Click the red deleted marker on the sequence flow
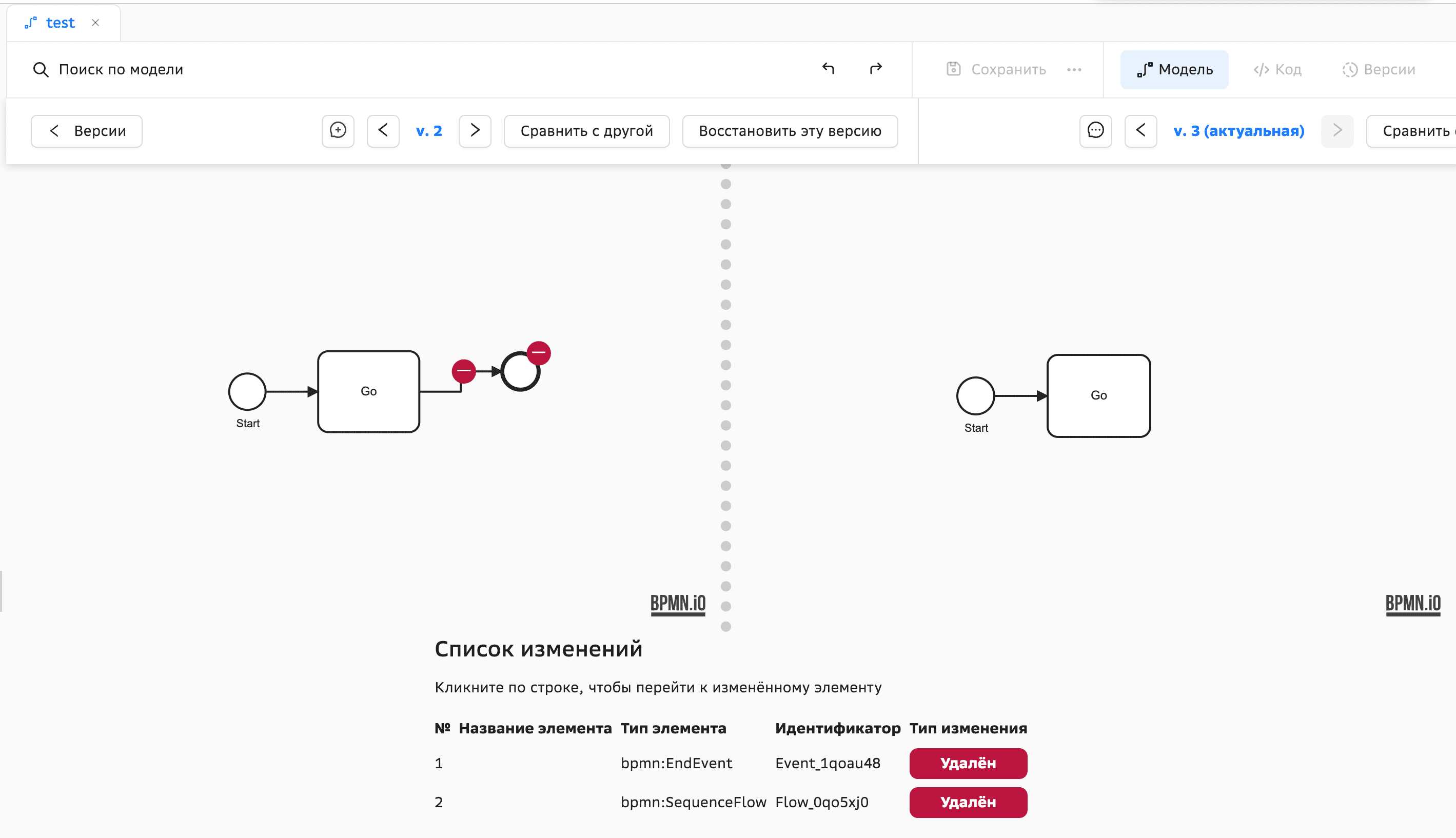Viewport: 1456px width, 838px height. pyautogui.click(x=463, y=371)
